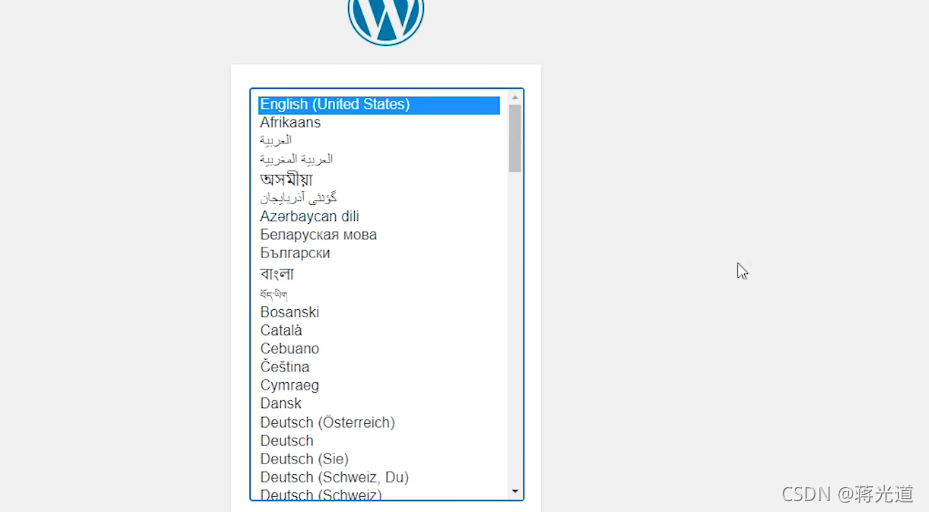Select Cymraeg language option
Screen dimensions: 929x512
(x=290, y=385)
